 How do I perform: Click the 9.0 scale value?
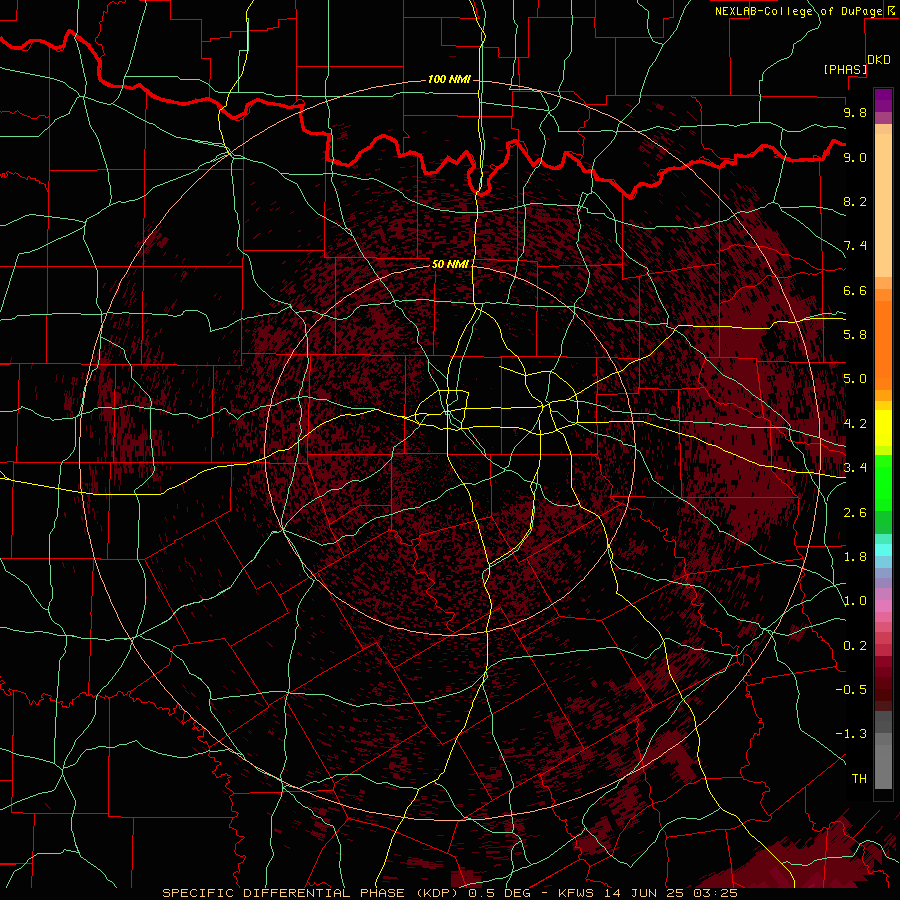click(855, 157)
